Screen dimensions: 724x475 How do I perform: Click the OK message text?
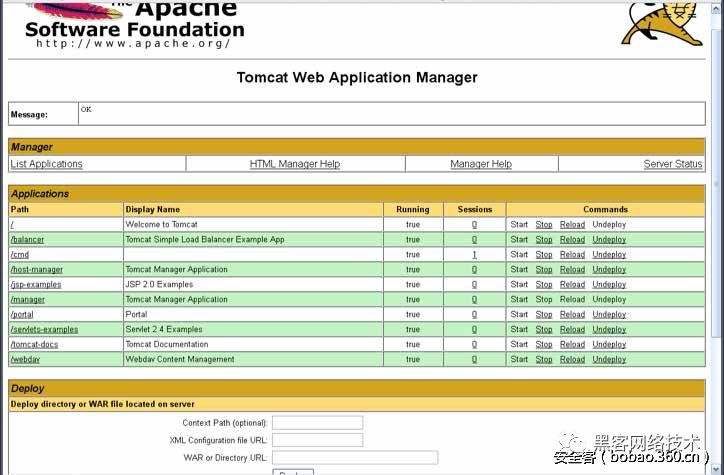pos(86,109)
